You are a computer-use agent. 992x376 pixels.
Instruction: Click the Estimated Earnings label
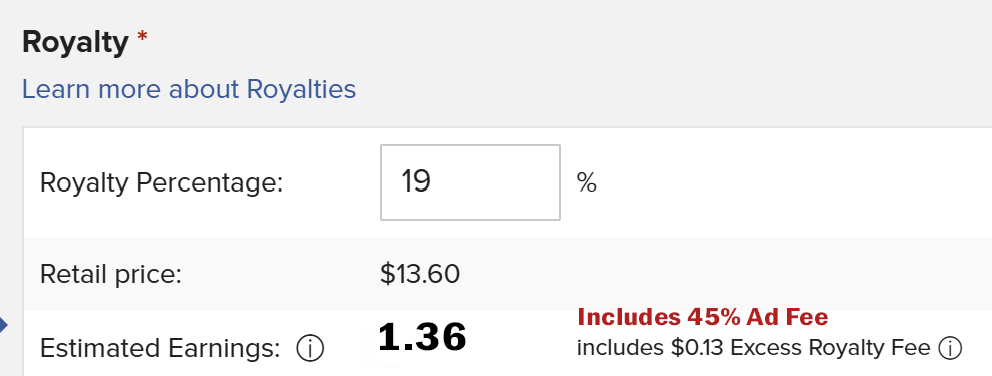(x=160, y=349)
